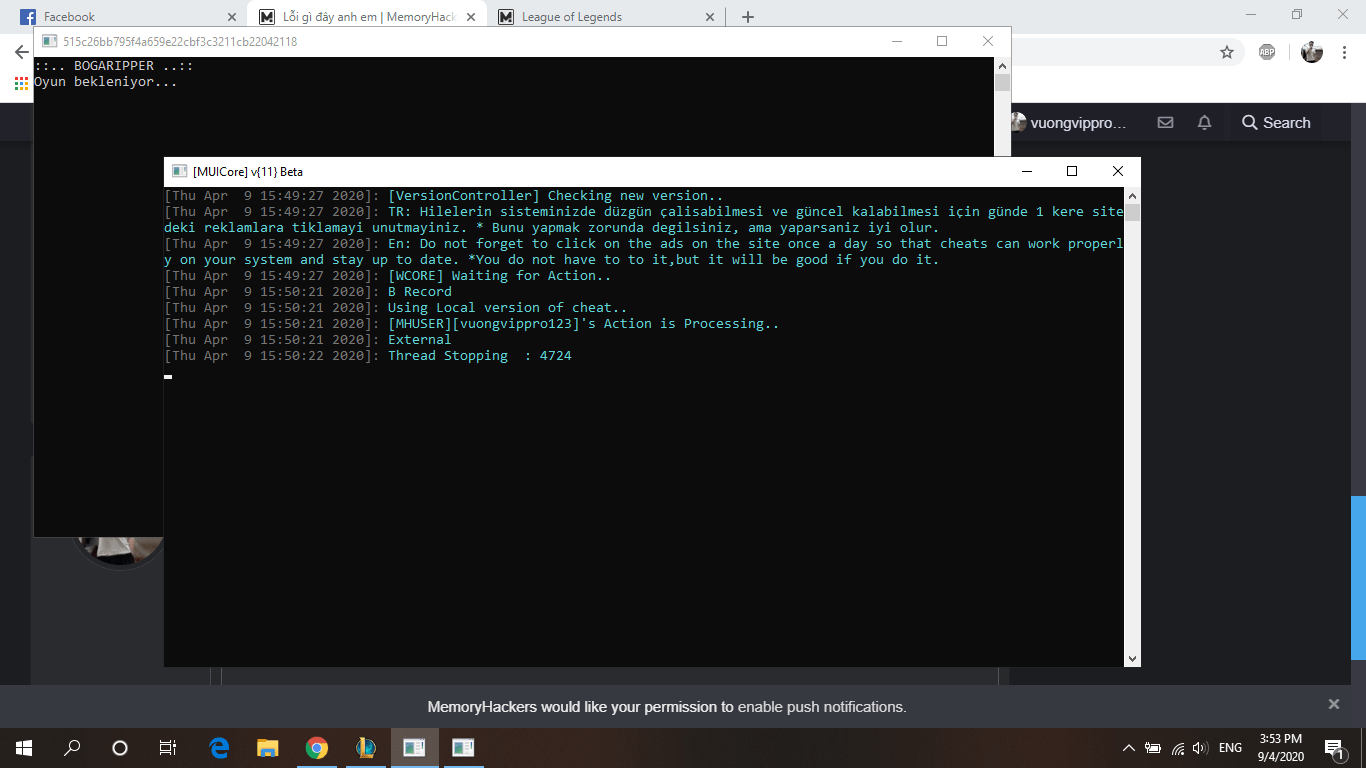
Task: Select the MemoryHackers forum tab
Action: pyautogui.click(x=366, y=16)
